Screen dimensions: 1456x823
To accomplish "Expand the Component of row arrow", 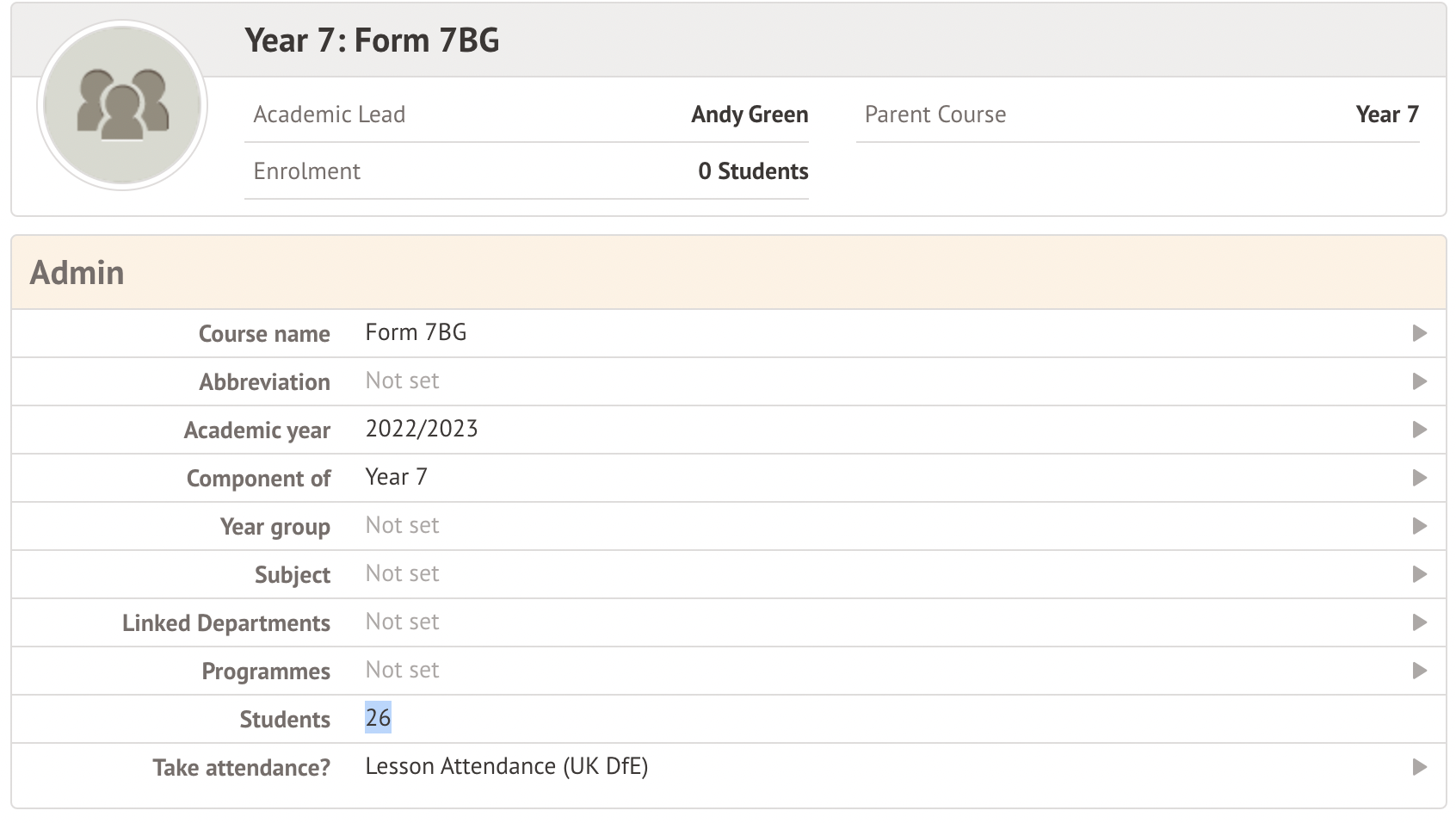I will tap(1419, 478).
